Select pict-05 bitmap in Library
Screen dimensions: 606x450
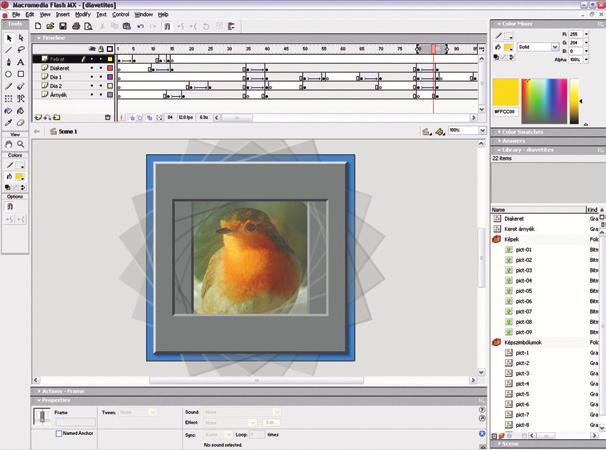point(524,291)
